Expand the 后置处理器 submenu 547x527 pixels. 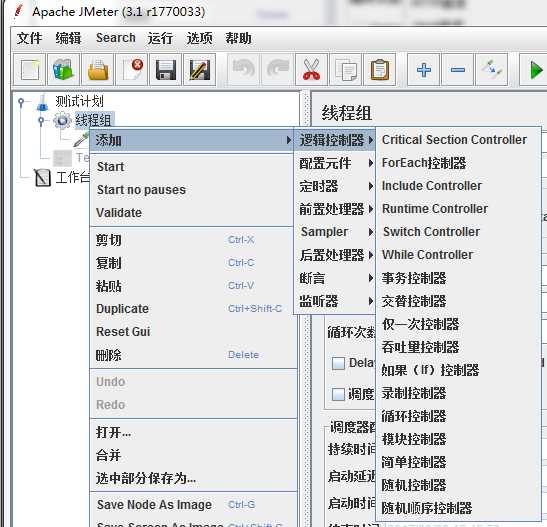click(x=335, y=255)
